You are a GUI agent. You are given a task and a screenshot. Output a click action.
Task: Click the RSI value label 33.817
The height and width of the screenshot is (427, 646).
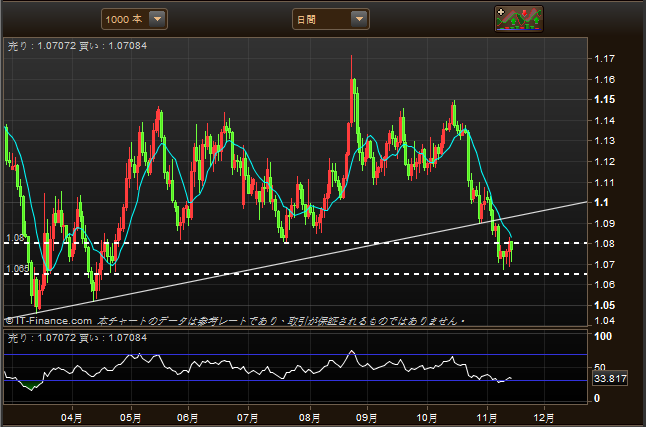pos(610,378)
